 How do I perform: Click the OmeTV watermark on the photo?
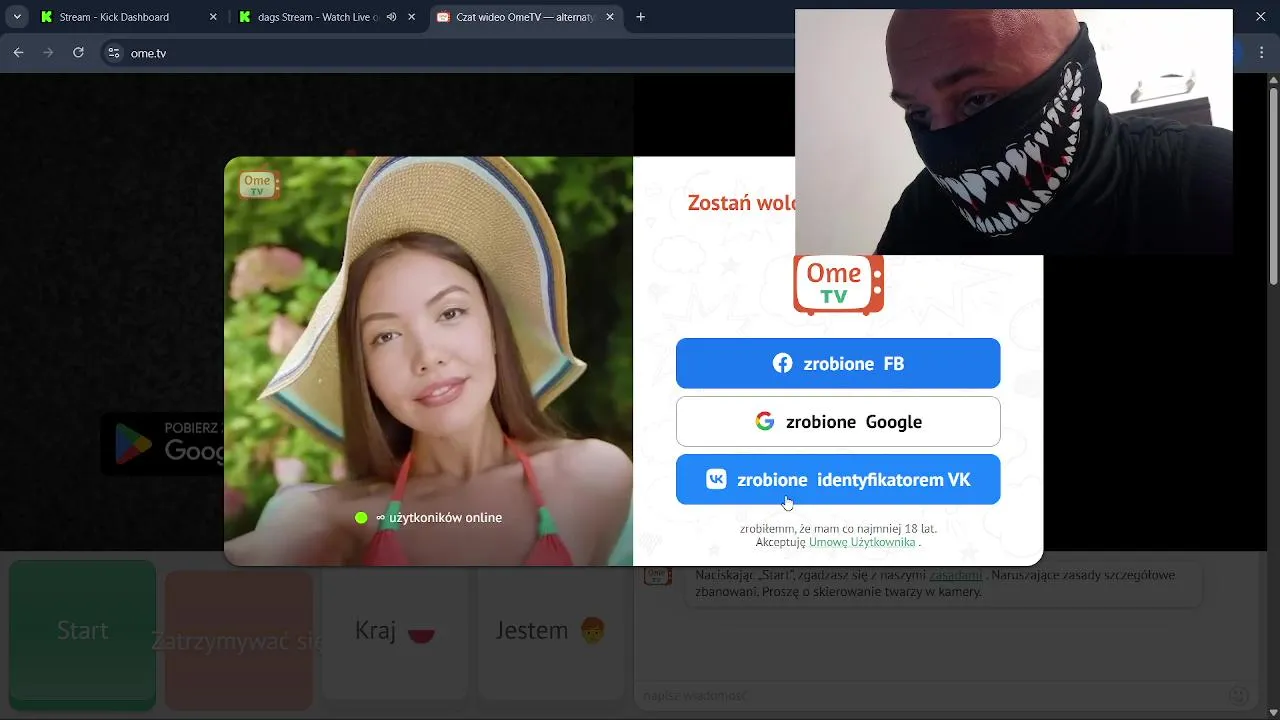tap(258, 185)
